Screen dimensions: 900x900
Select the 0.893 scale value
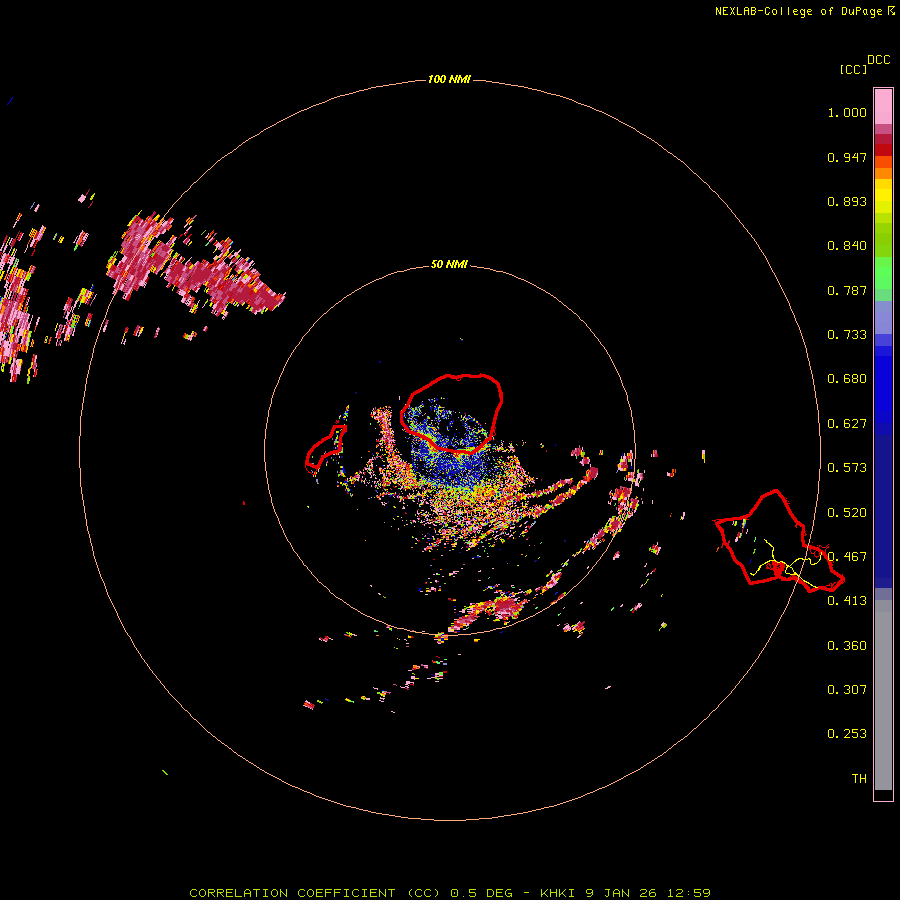point(847,201)
